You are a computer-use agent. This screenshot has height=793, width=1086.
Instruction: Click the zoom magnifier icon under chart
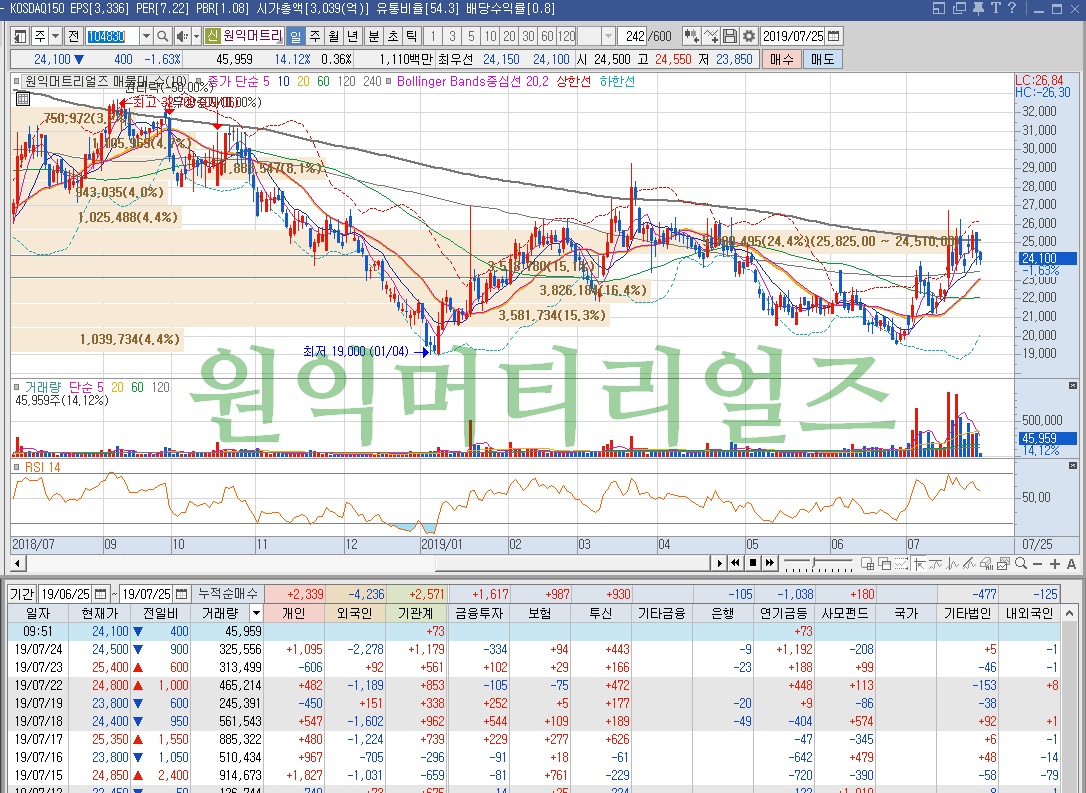[x=1021, y=564]
